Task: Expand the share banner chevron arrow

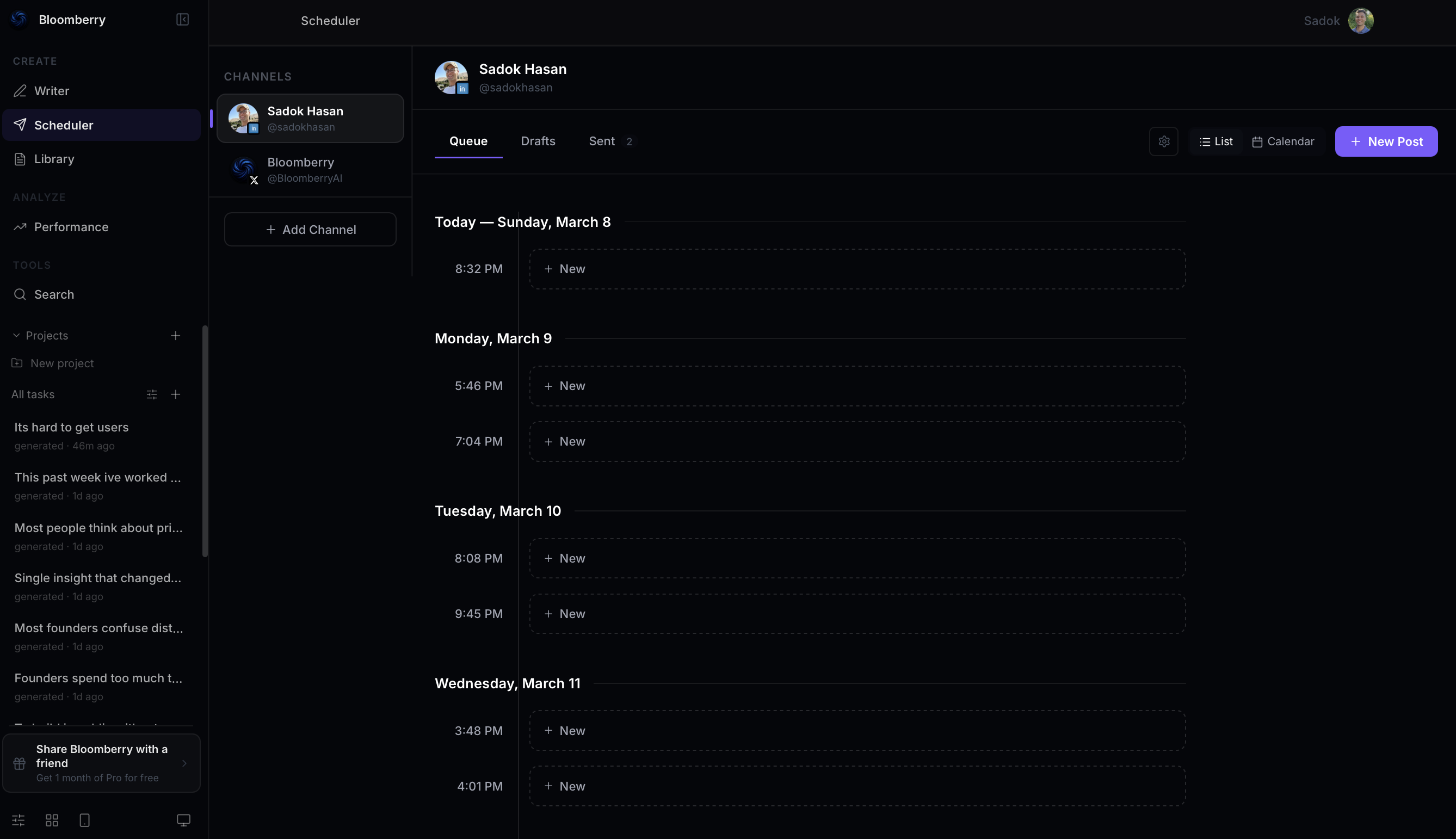Action: [184, 763]
